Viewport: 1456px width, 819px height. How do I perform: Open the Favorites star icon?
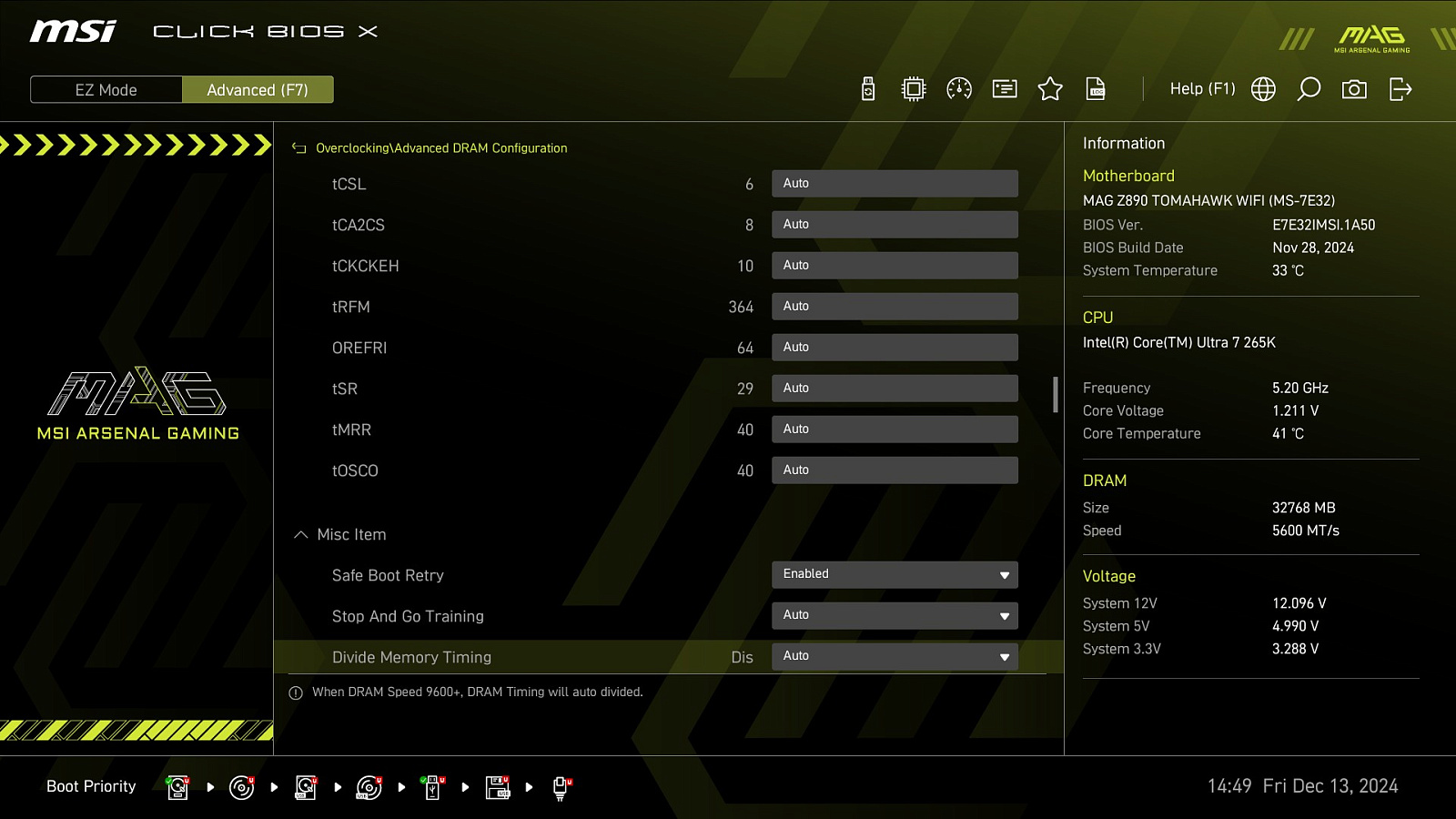tap(1050, 89)
